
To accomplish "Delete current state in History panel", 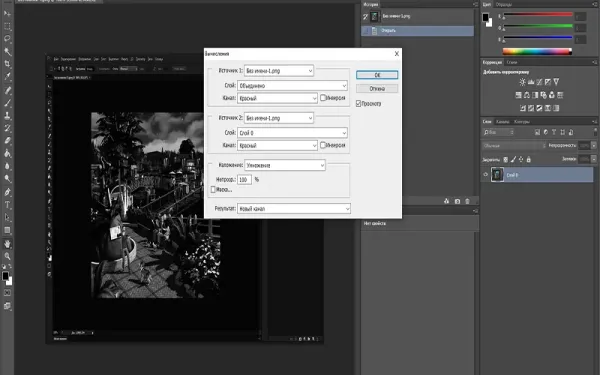I will (x=467, y=201).
